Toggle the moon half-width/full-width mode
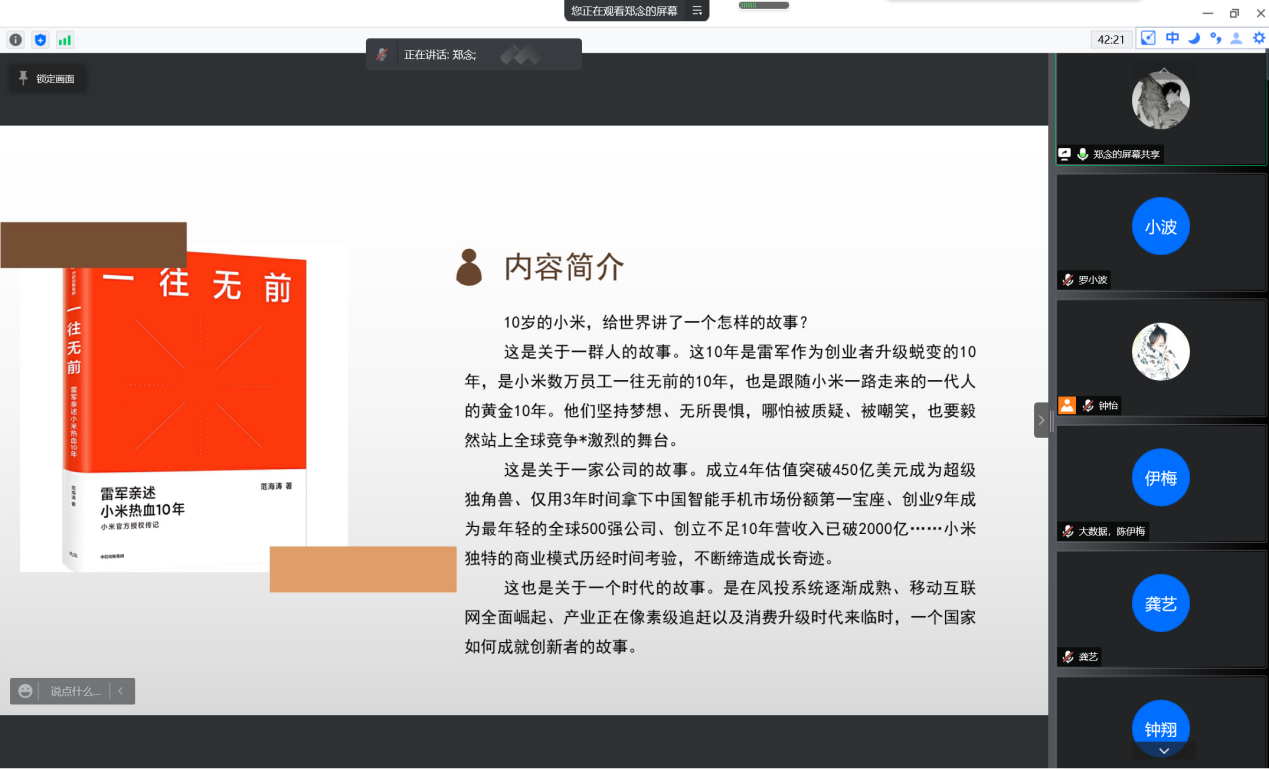 [x=1194, y=38]
